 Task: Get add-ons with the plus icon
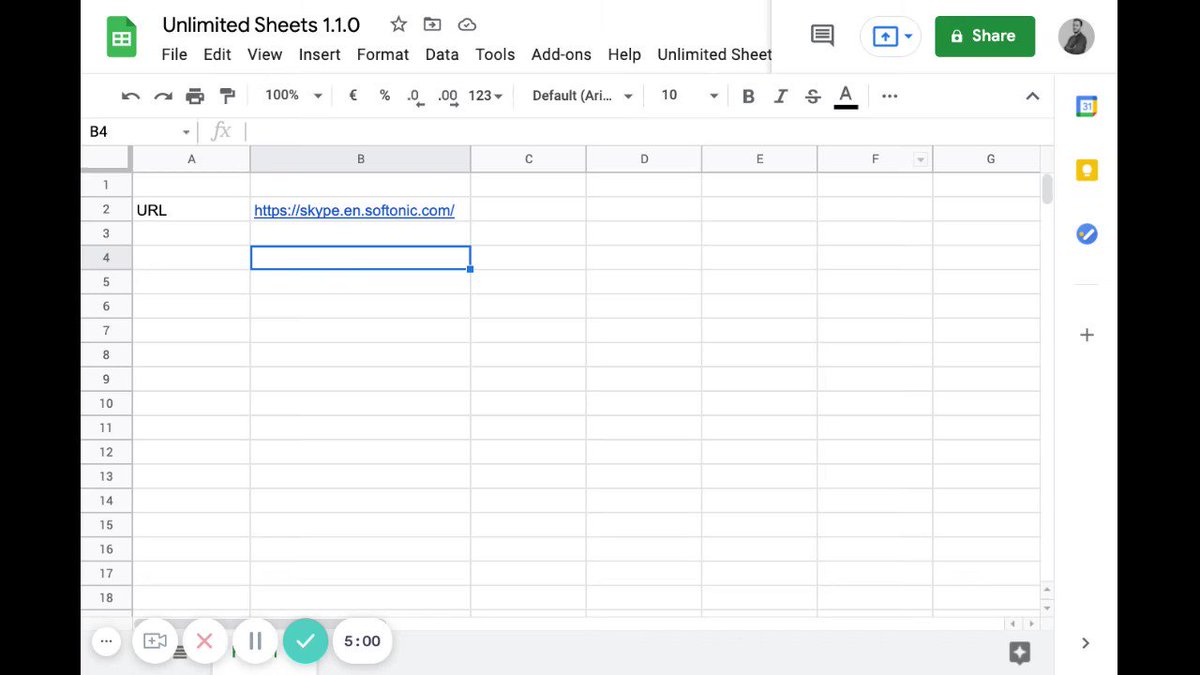coord(1087,335)
